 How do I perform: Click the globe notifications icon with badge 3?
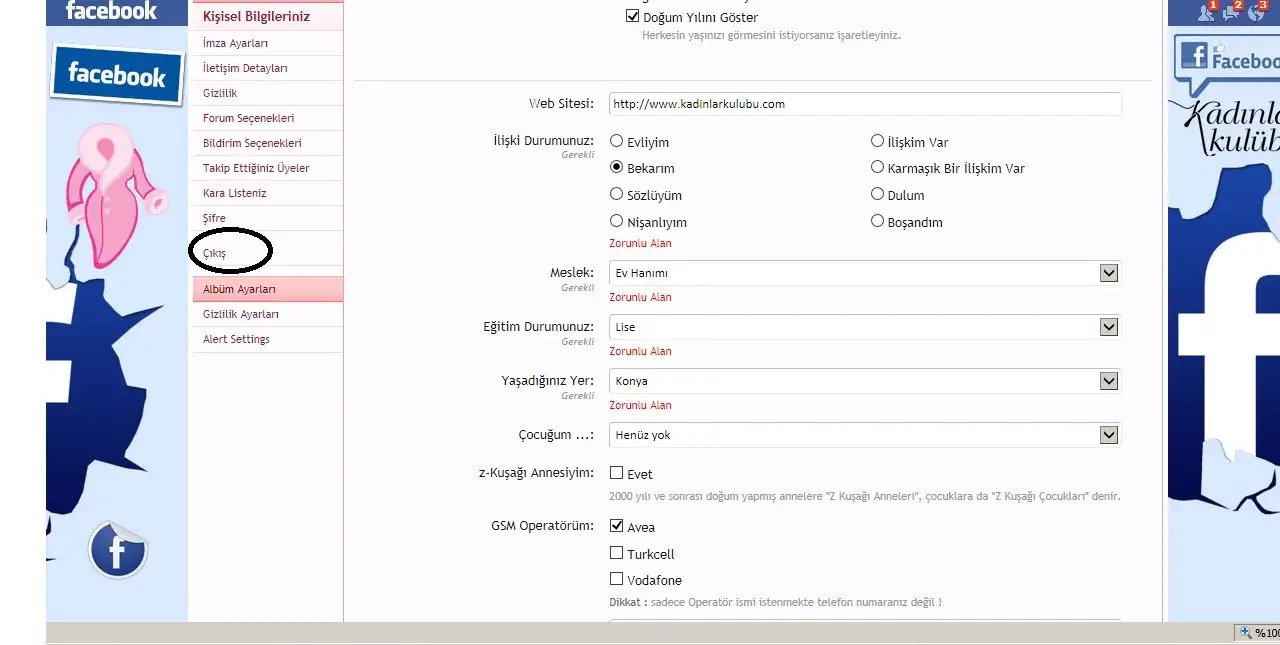pyautogui.click(x=1258, y=11)
